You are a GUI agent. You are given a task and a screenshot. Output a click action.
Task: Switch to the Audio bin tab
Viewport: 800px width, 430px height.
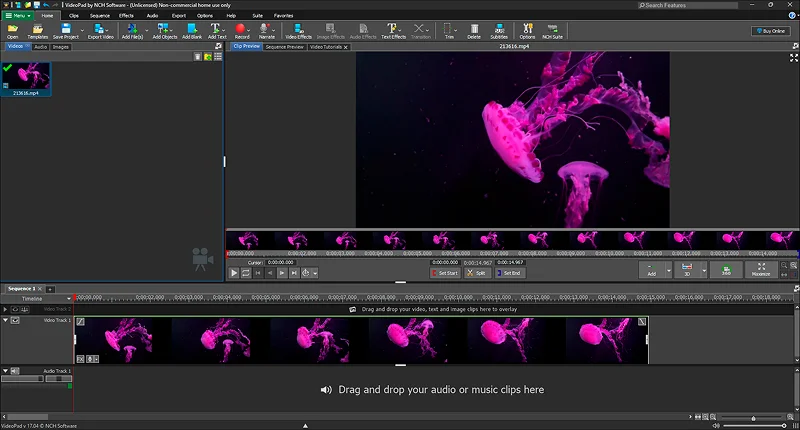coord(41,47)
